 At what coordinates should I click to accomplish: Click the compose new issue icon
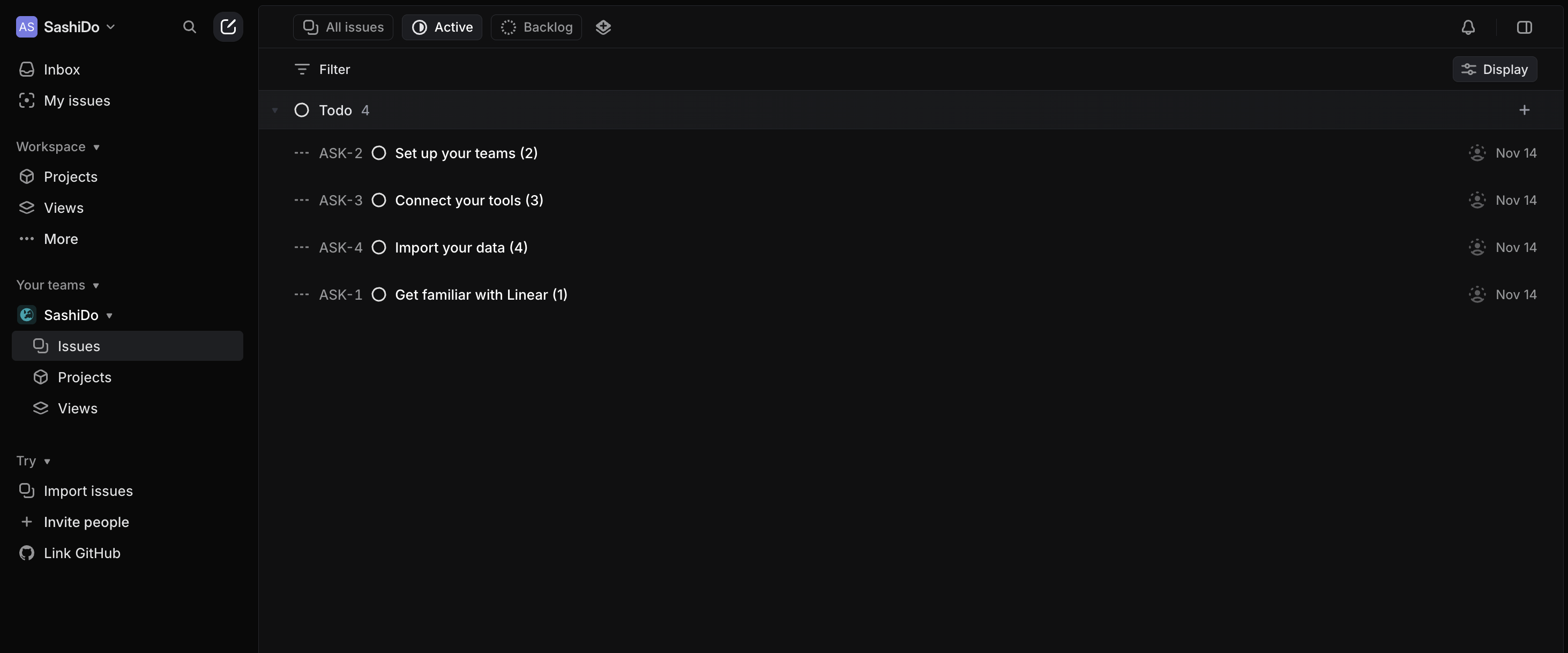(x=228, y=27)
